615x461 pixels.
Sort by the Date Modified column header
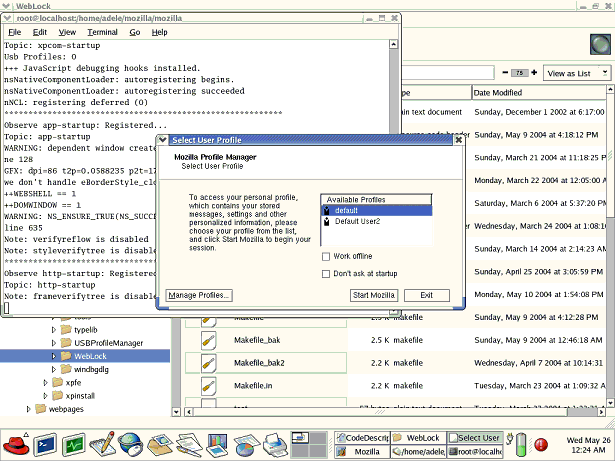[539, 93]
